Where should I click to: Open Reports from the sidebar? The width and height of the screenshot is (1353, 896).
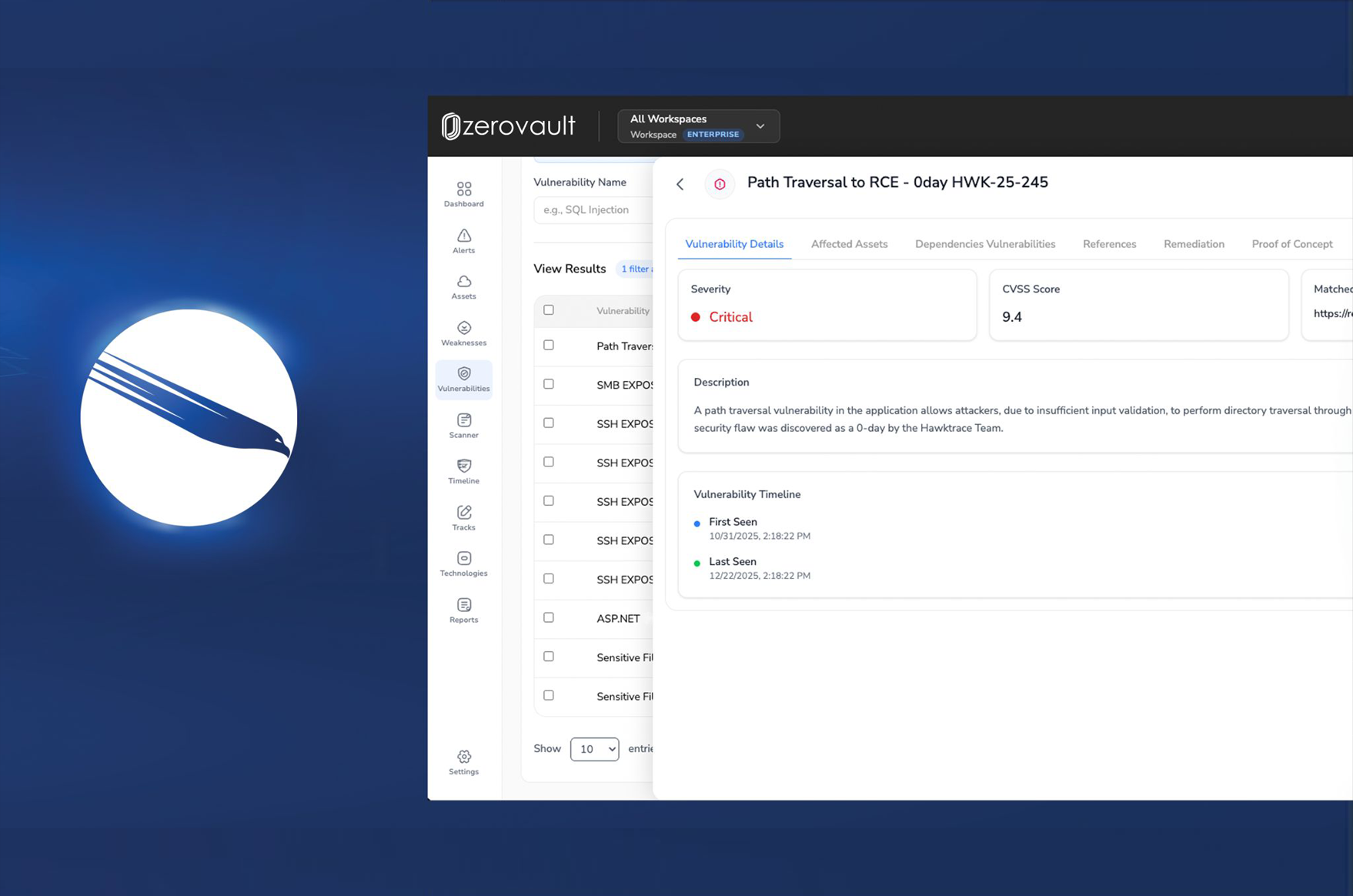[463, 610]
